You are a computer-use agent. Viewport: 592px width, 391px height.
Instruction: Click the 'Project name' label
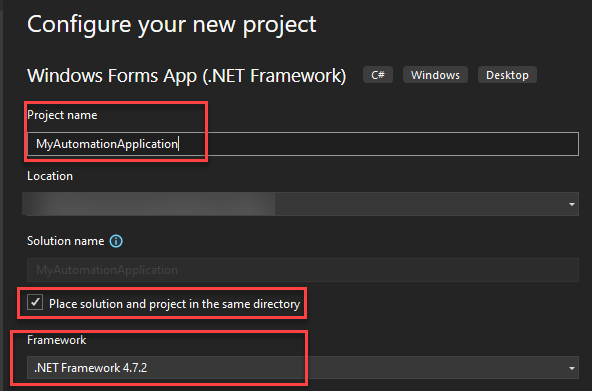pyautogui.click(x=62, y=115)
